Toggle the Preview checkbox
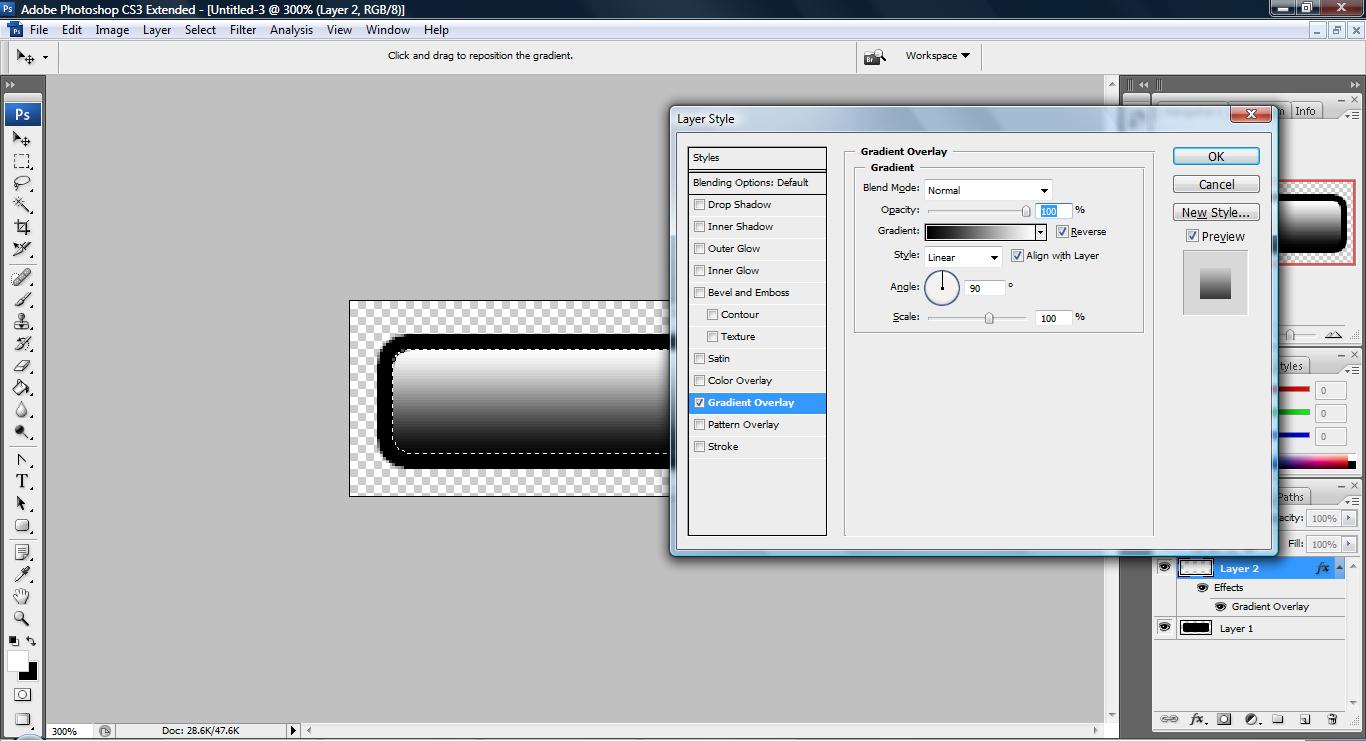Image resolution: width=1366 pixels, height=741 pixels. [x=1192, y=236]
